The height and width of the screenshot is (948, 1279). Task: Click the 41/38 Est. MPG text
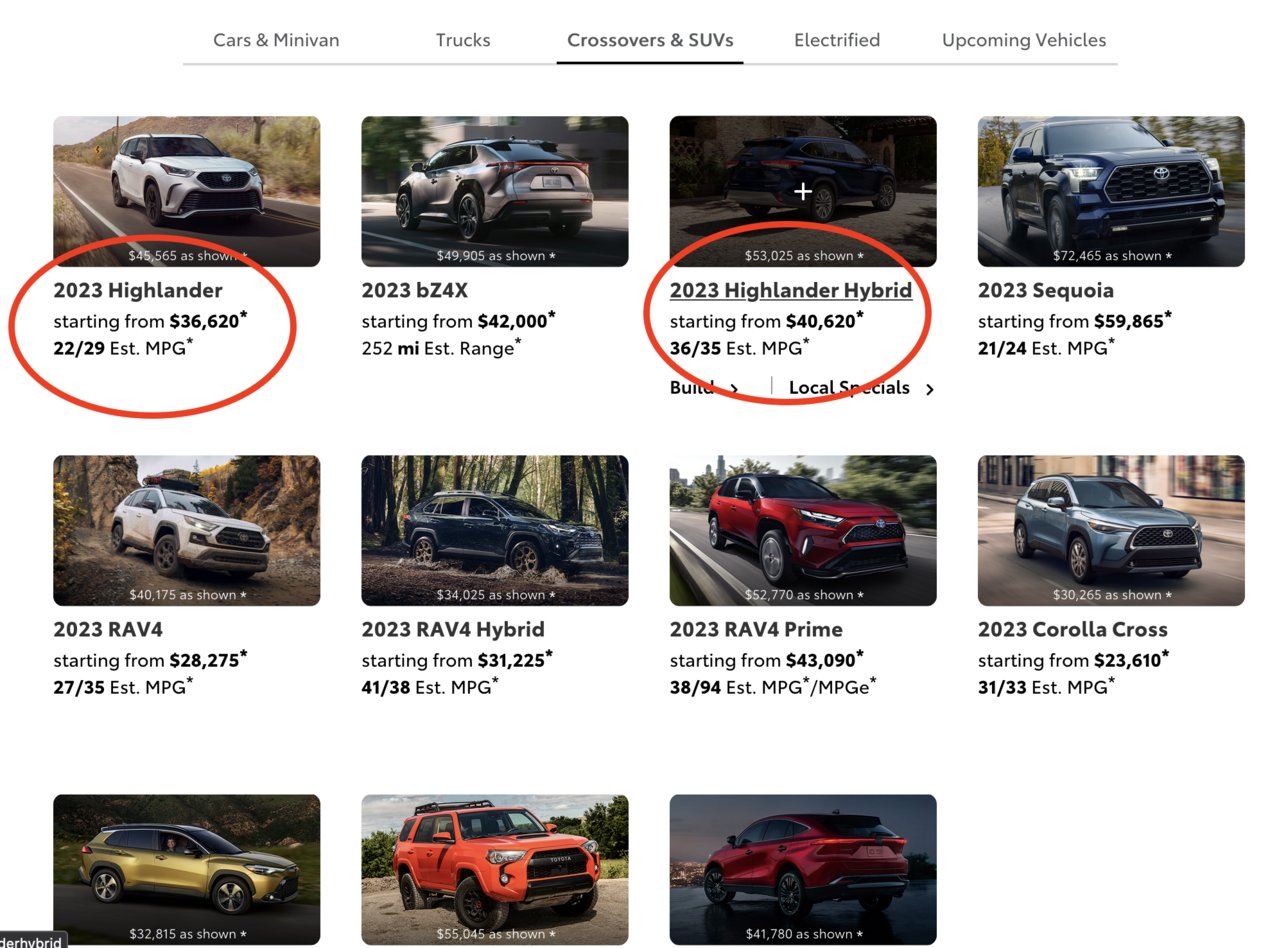coord(430,687)
